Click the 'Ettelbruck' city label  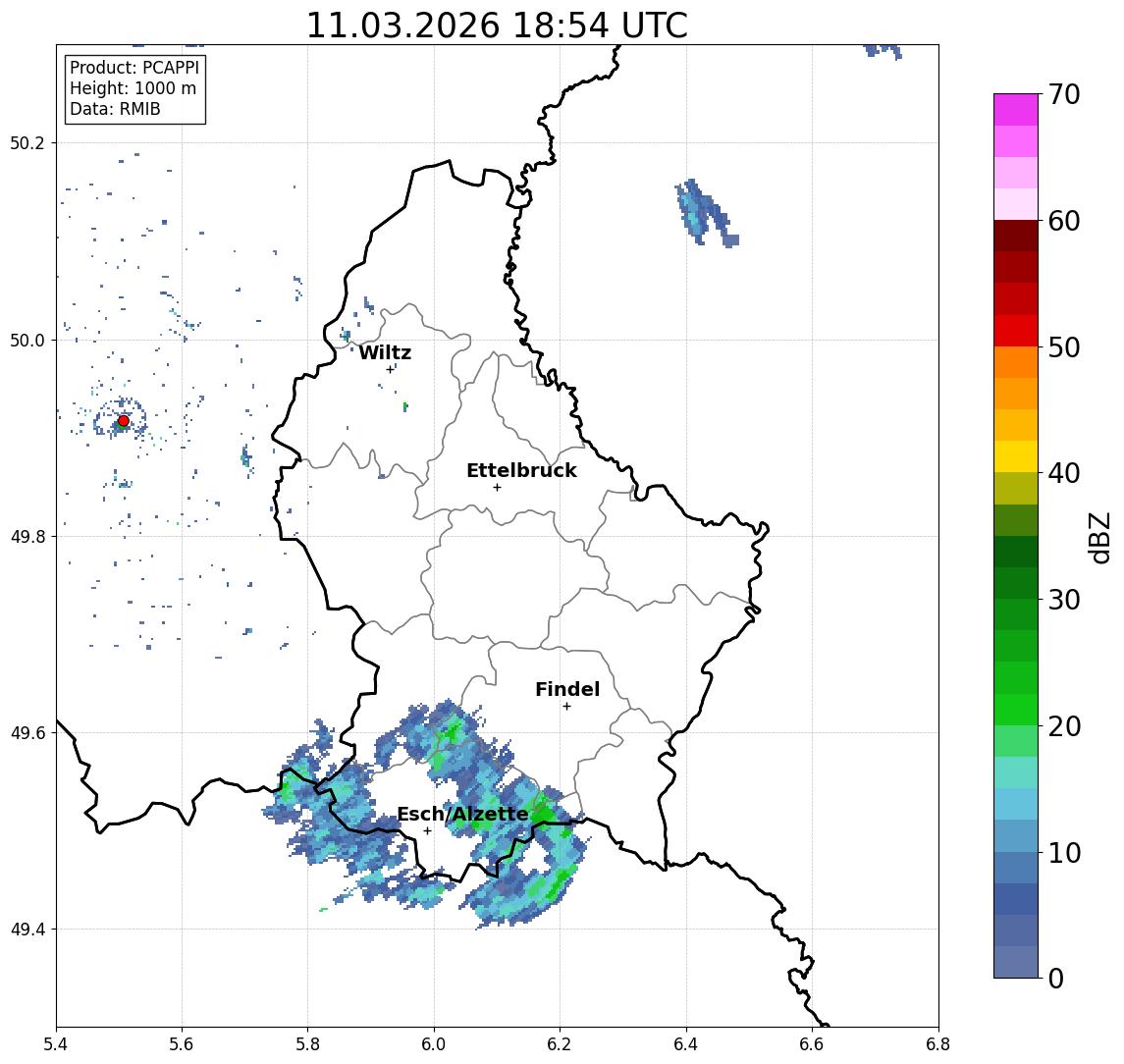(521, 470)
